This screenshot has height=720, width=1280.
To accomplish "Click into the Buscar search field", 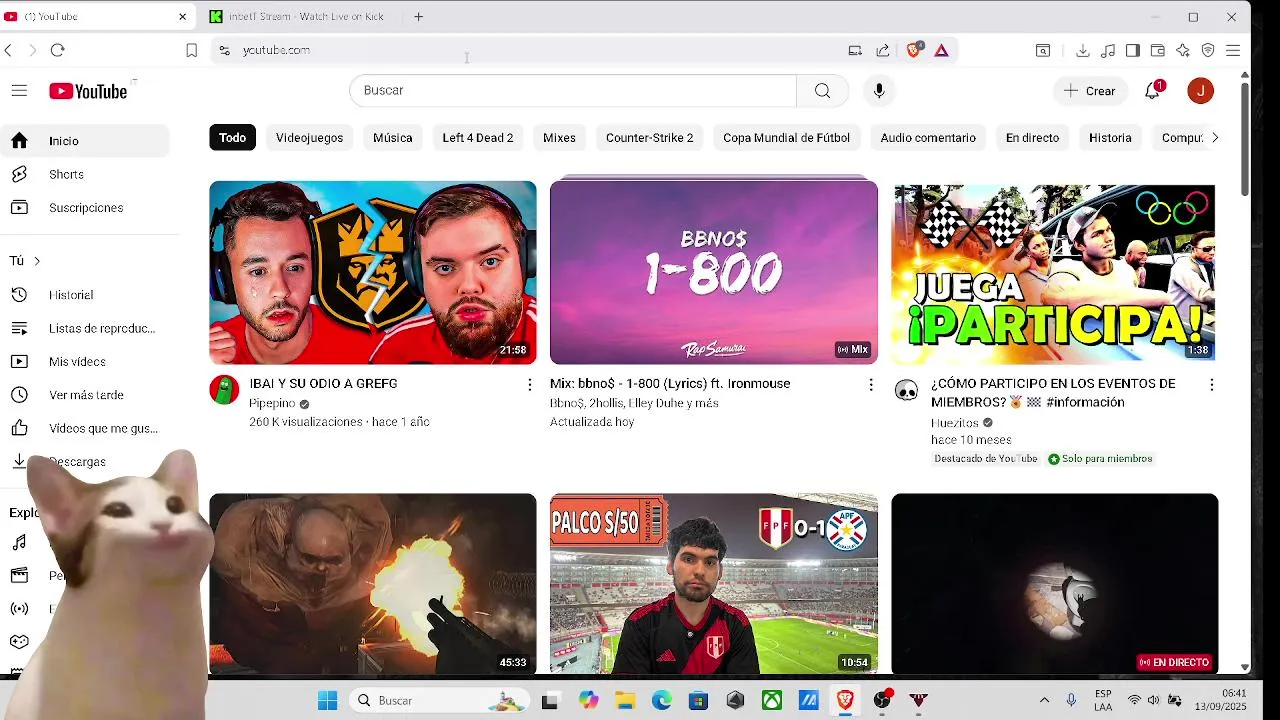I will 573,90.
